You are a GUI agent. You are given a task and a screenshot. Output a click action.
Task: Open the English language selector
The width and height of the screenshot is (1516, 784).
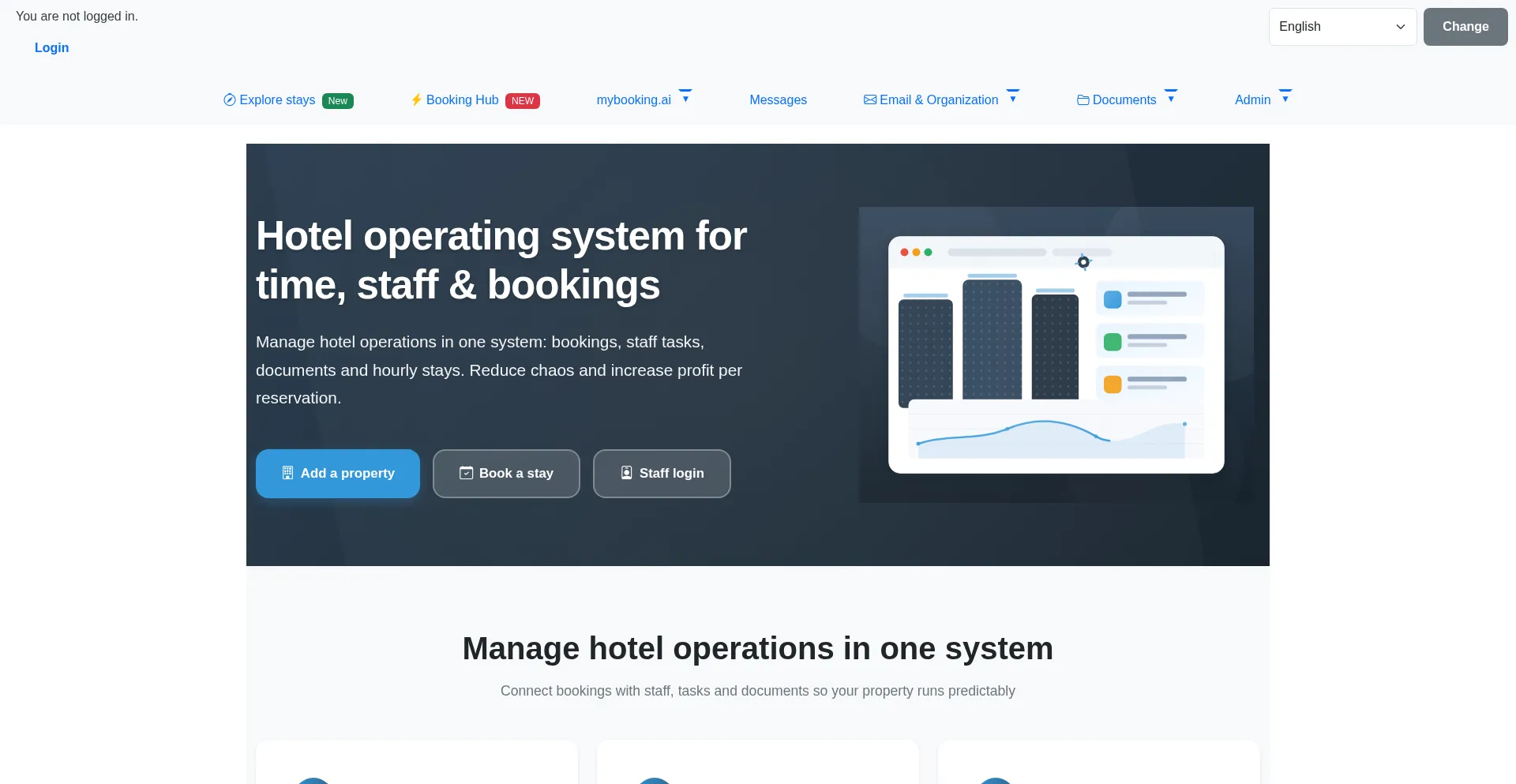1342,26
